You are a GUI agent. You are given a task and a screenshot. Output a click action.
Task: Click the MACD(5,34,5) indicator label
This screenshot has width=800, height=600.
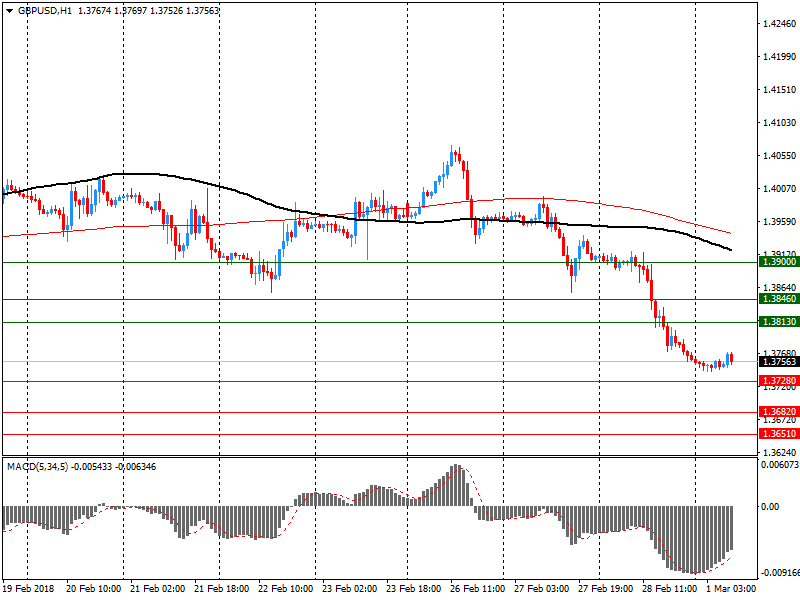click(x=40, y=467)
